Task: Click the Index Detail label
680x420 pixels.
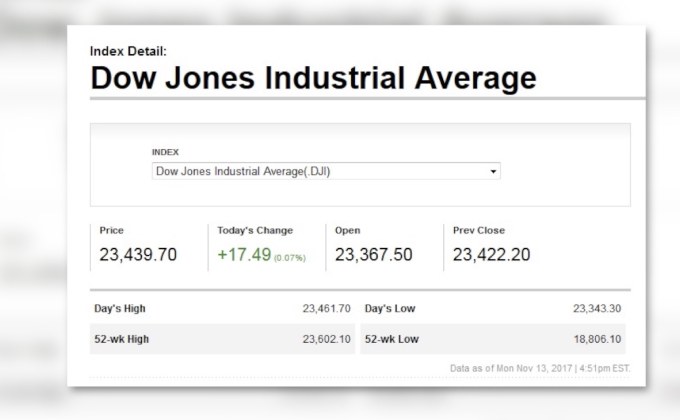Action: tap(128, 51)
